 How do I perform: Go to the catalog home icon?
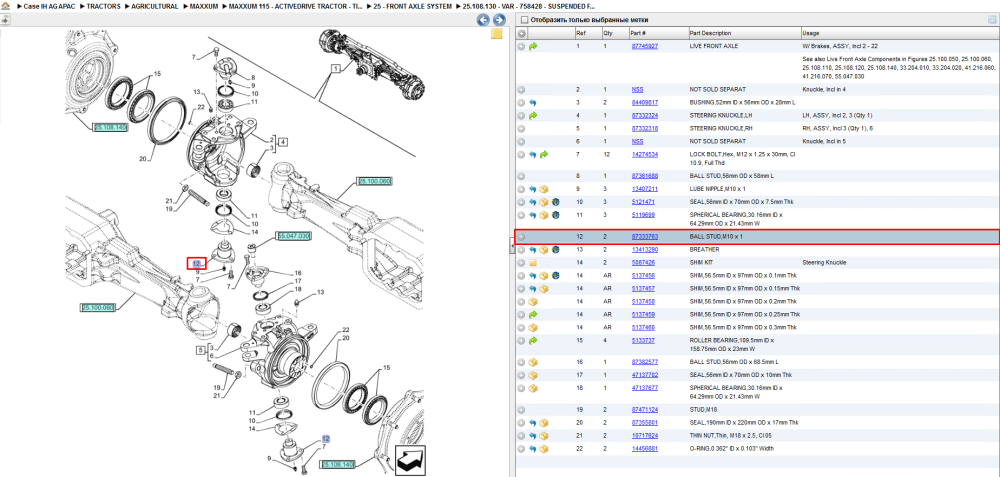point(5,5)
